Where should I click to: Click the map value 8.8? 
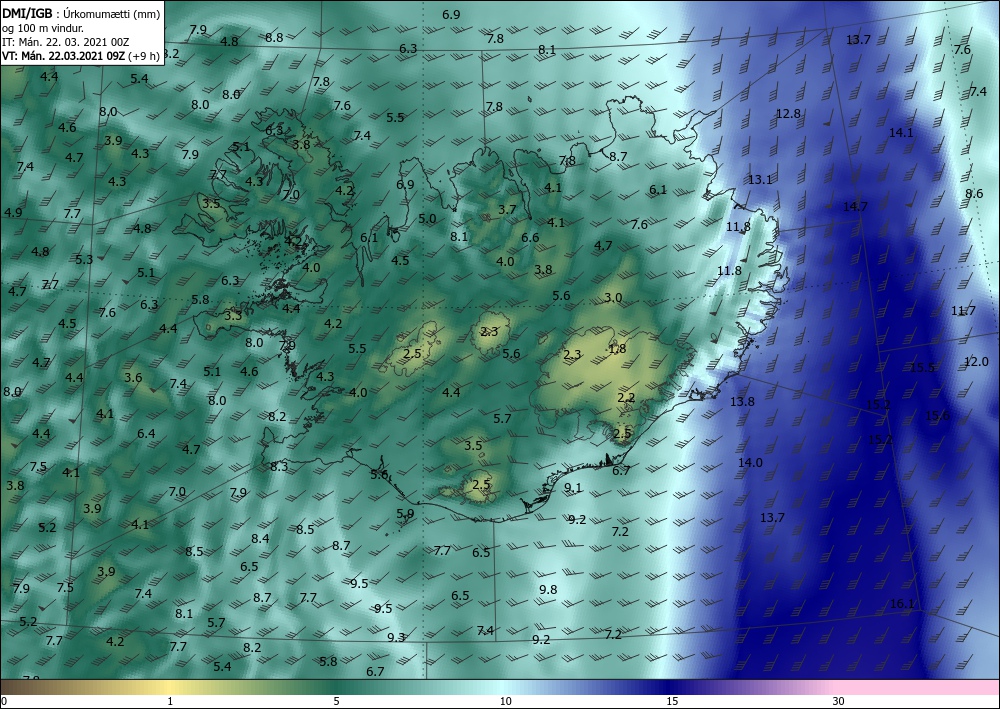pos(274,38)
